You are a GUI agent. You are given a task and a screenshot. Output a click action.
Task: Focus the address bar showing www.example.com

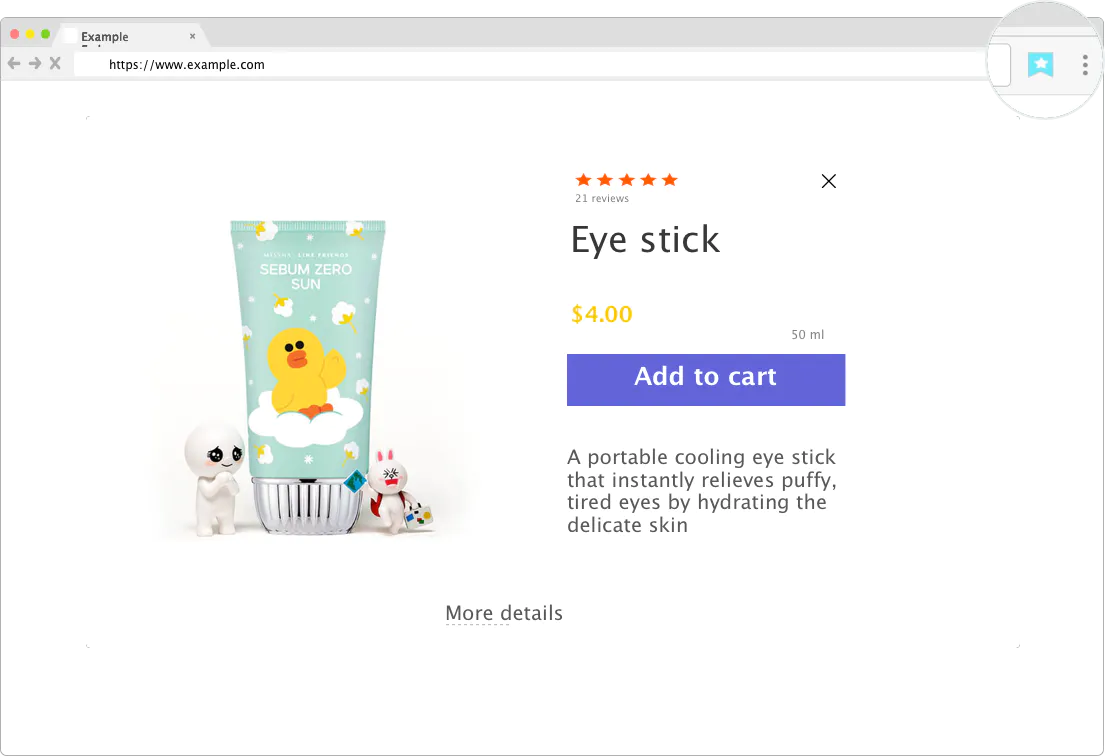click(x=529, y=65)
